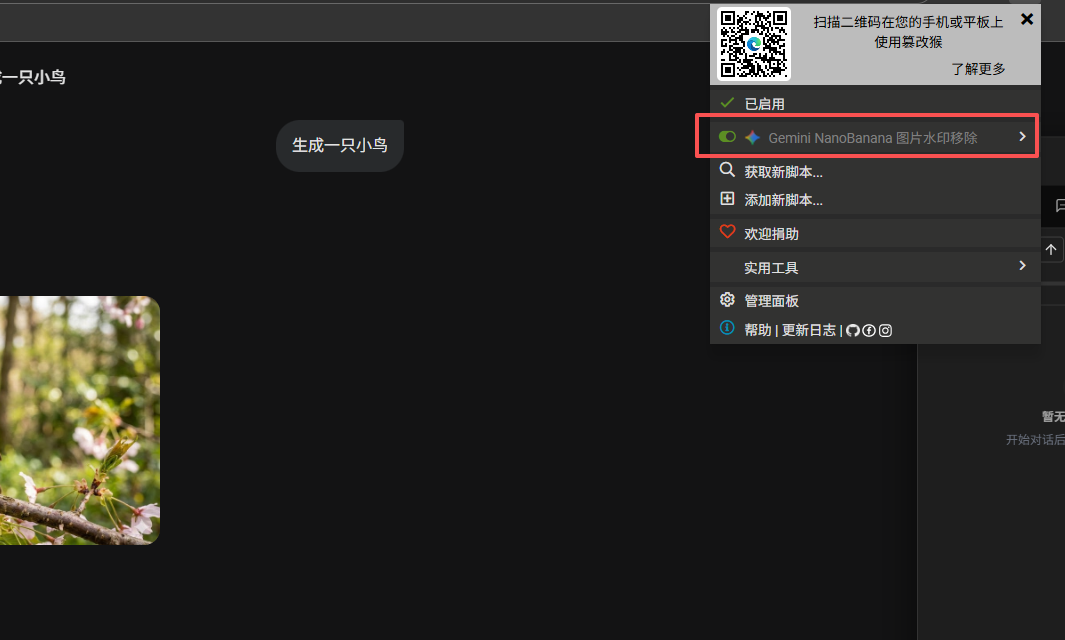This screenshot has width=1065, height=640.
Task: Expand the Gemini NanoBanana script submenu arrow
Action: [1022, 137]
